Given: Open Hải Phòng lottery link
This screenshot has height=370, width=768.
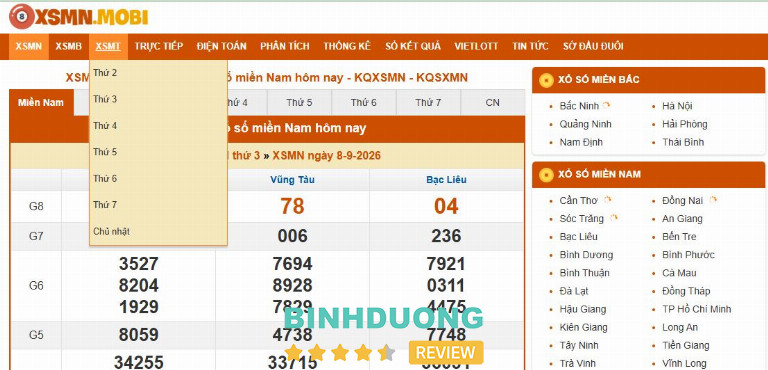Looking at the screenshot, I should point(685,124).
